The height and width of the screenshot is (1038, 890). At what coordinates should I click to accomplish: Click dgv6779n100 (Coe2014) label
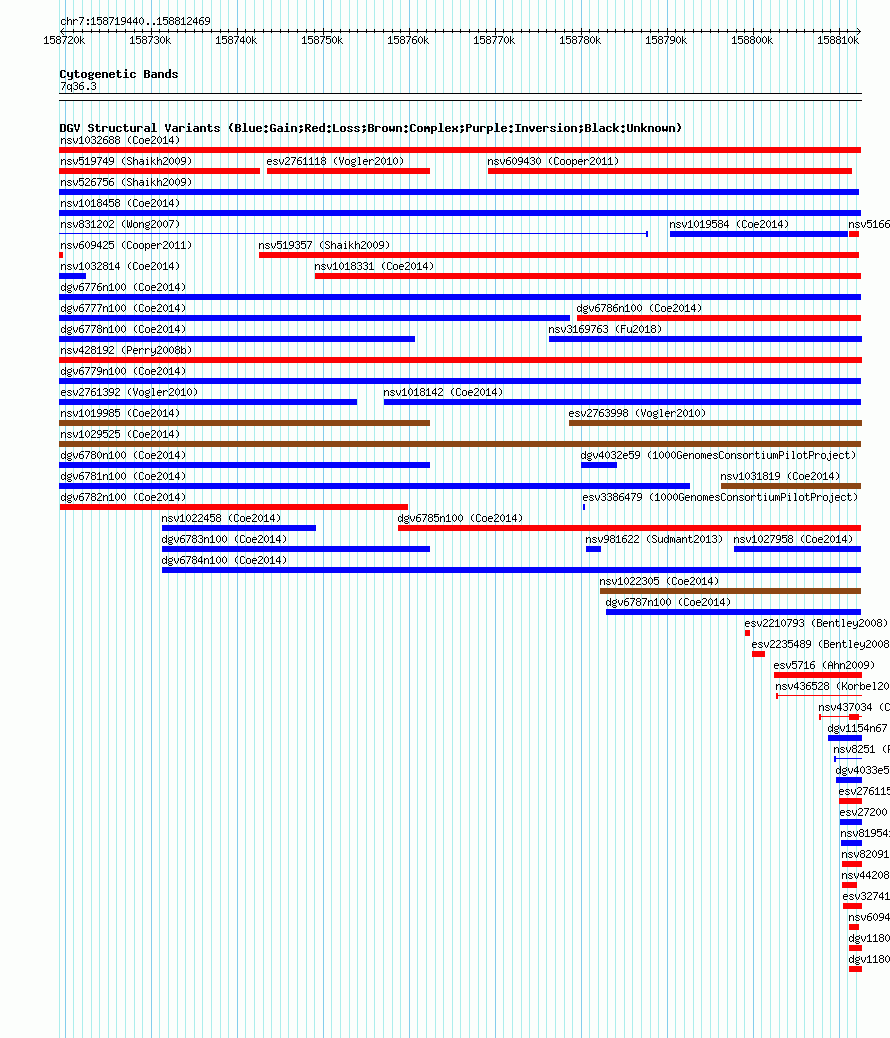coord(123,372)
